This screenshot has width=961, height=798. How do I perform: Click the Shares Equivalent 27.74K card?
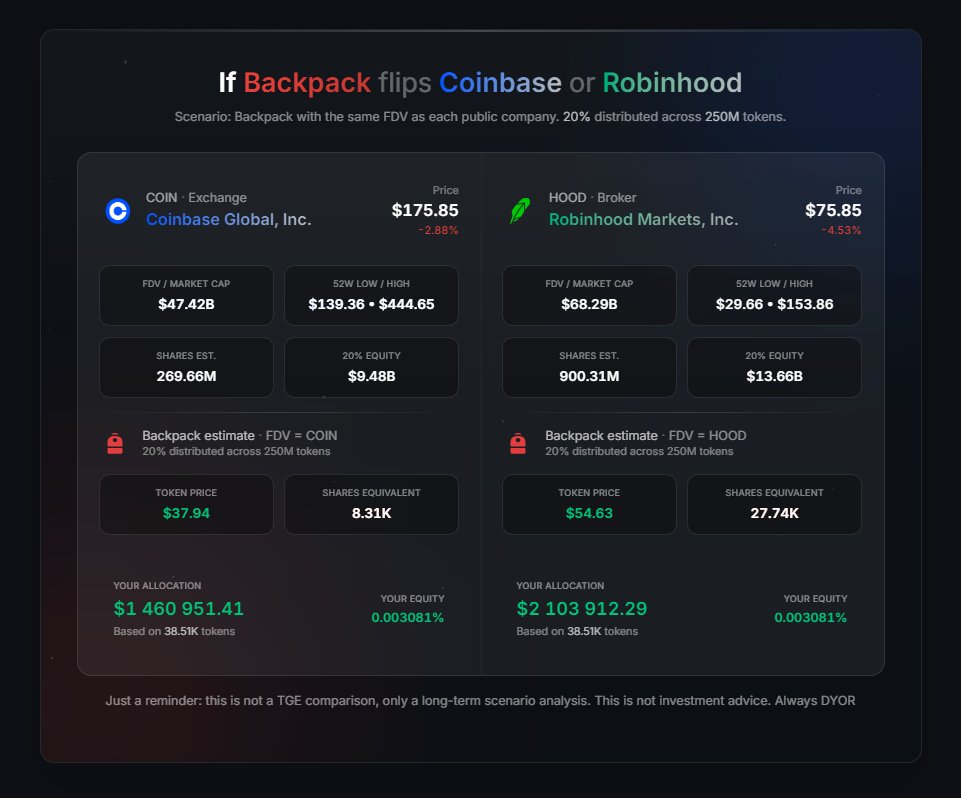pyautogui.click(x=774, y=504)
